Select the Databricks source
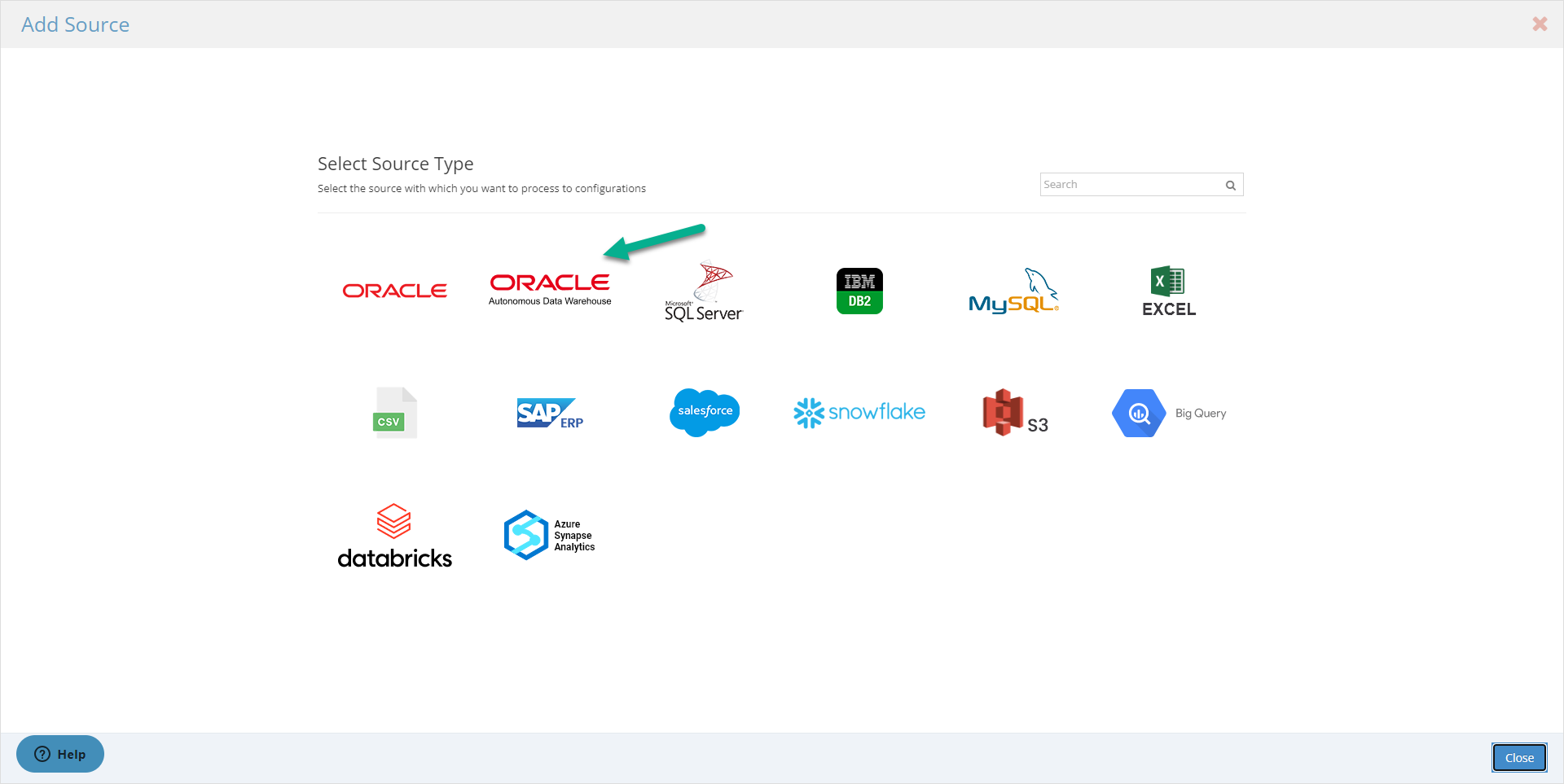 [x=394, y=535]
